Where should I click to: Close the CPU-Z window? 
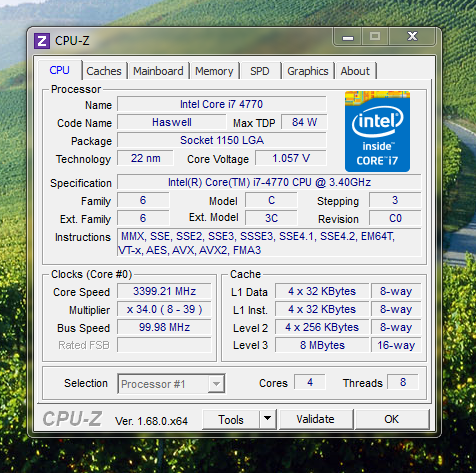pyautogui.click(x=413, y=36)
